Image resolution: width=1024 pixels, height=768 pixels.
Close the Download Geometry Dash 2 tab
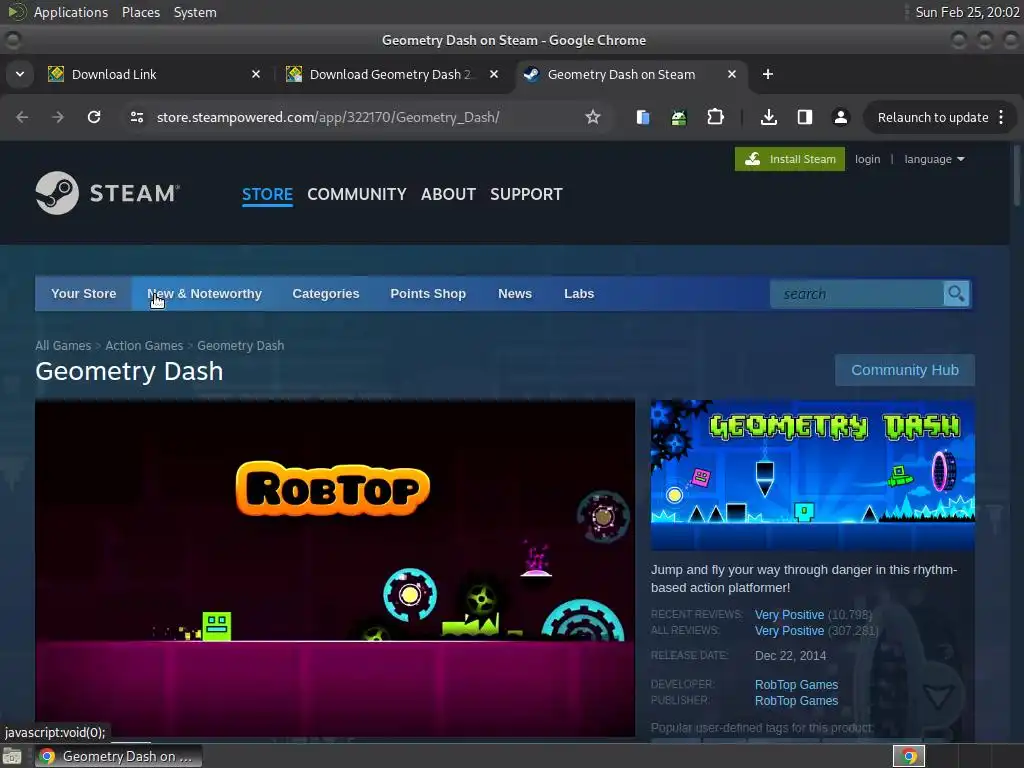click(494, 74)
